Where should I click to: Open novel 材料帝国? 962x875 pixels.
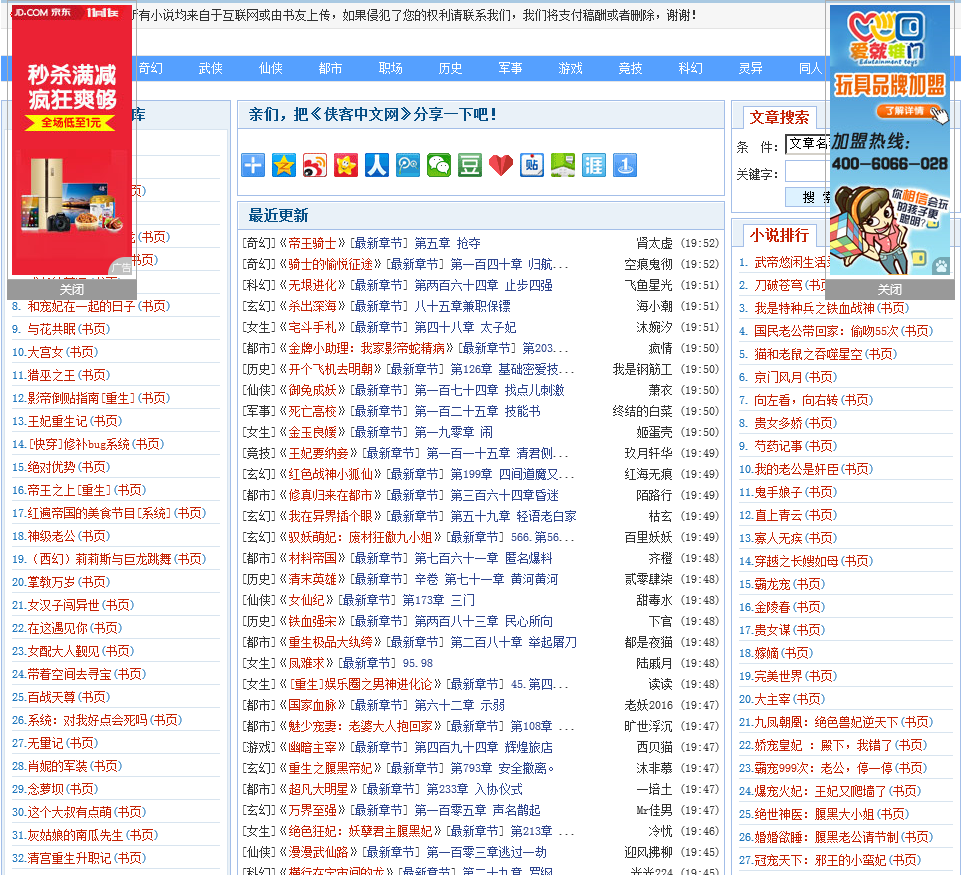pyautogui.click(x=312, y=558)
